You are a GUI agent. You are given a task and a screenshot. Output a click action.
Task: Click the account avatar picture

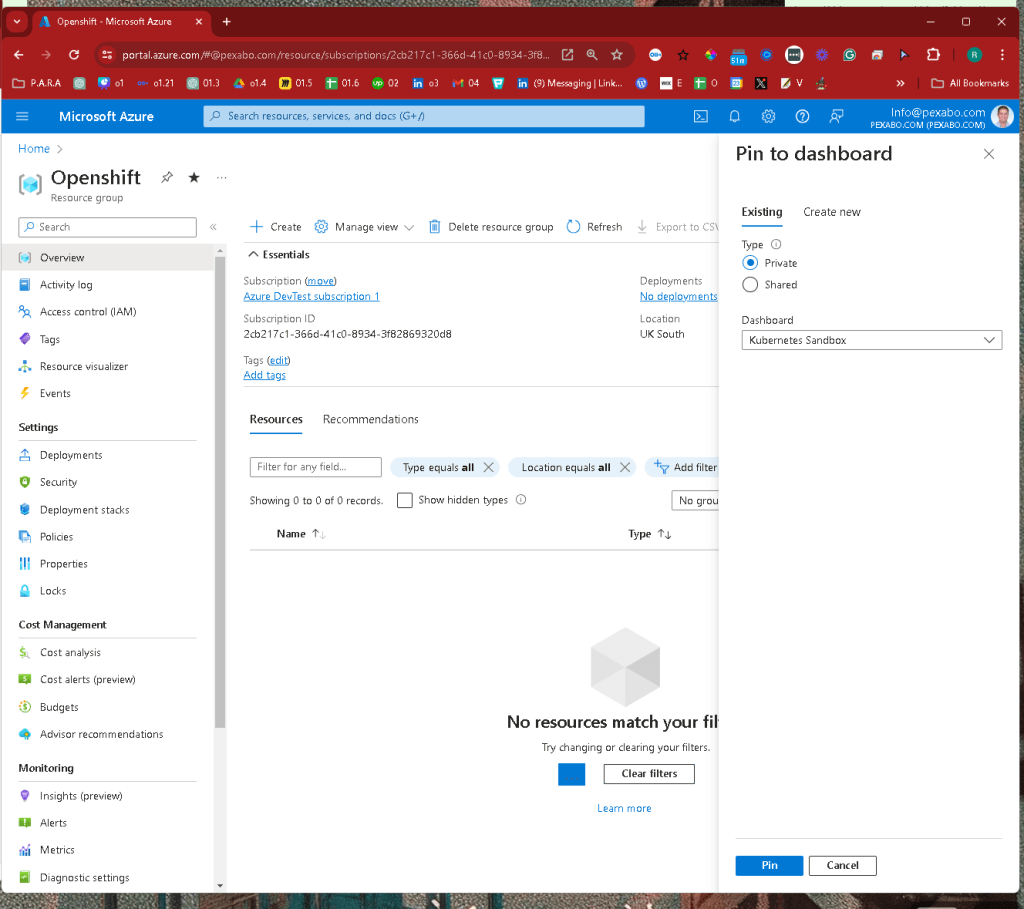(1002, 116)
